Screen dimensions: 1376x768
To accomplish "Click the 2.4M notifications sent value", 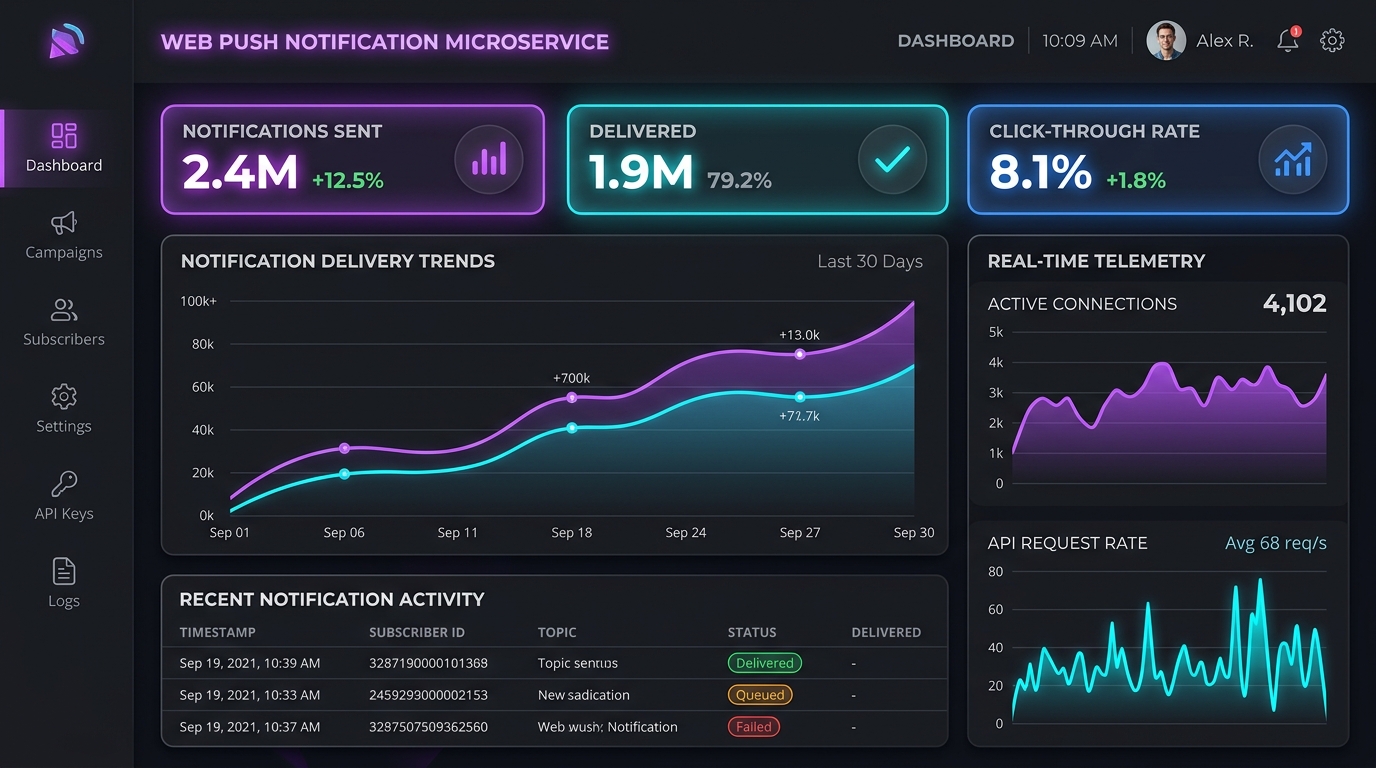I will (x=240, y=172).
